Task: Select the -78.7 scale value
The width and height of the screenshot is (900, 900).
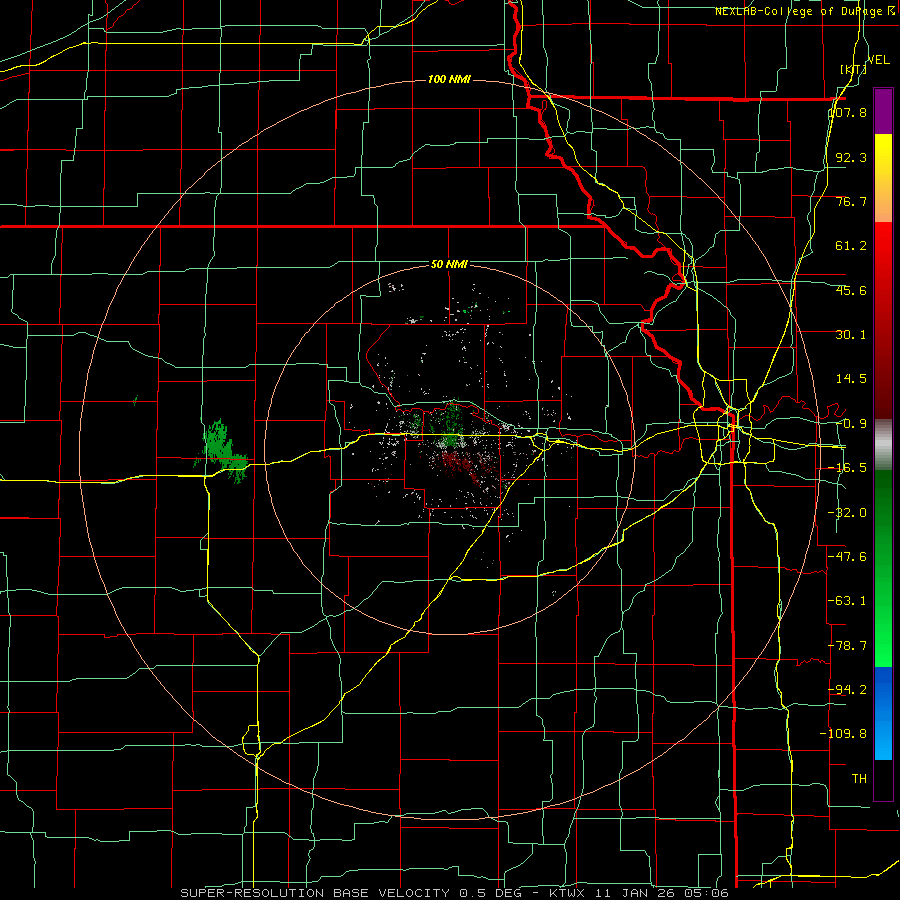Action: click(x=848, y=646)
